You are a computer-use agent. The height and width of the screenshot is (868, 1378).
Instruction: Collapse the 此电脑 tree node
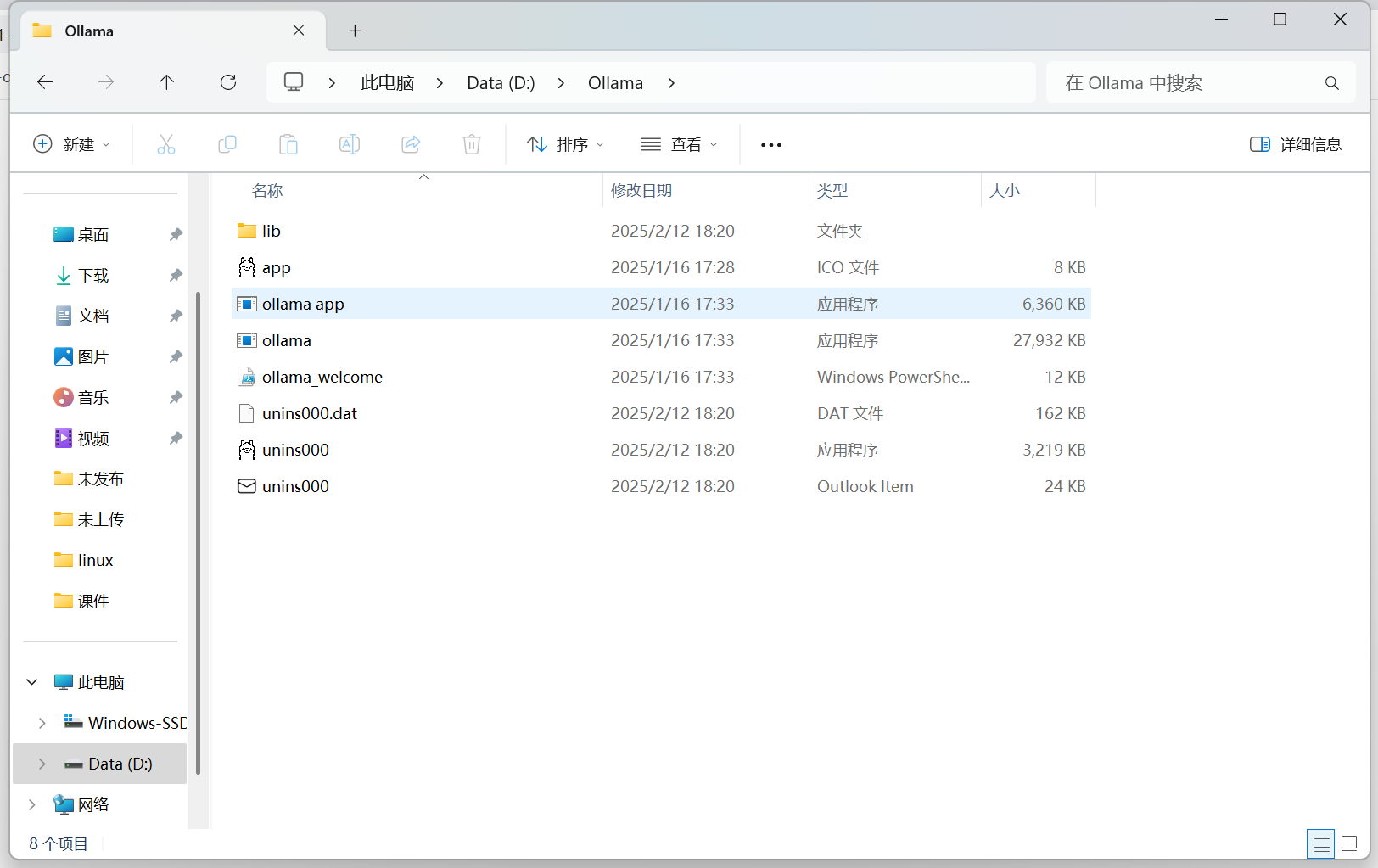(x=32, y=682)
